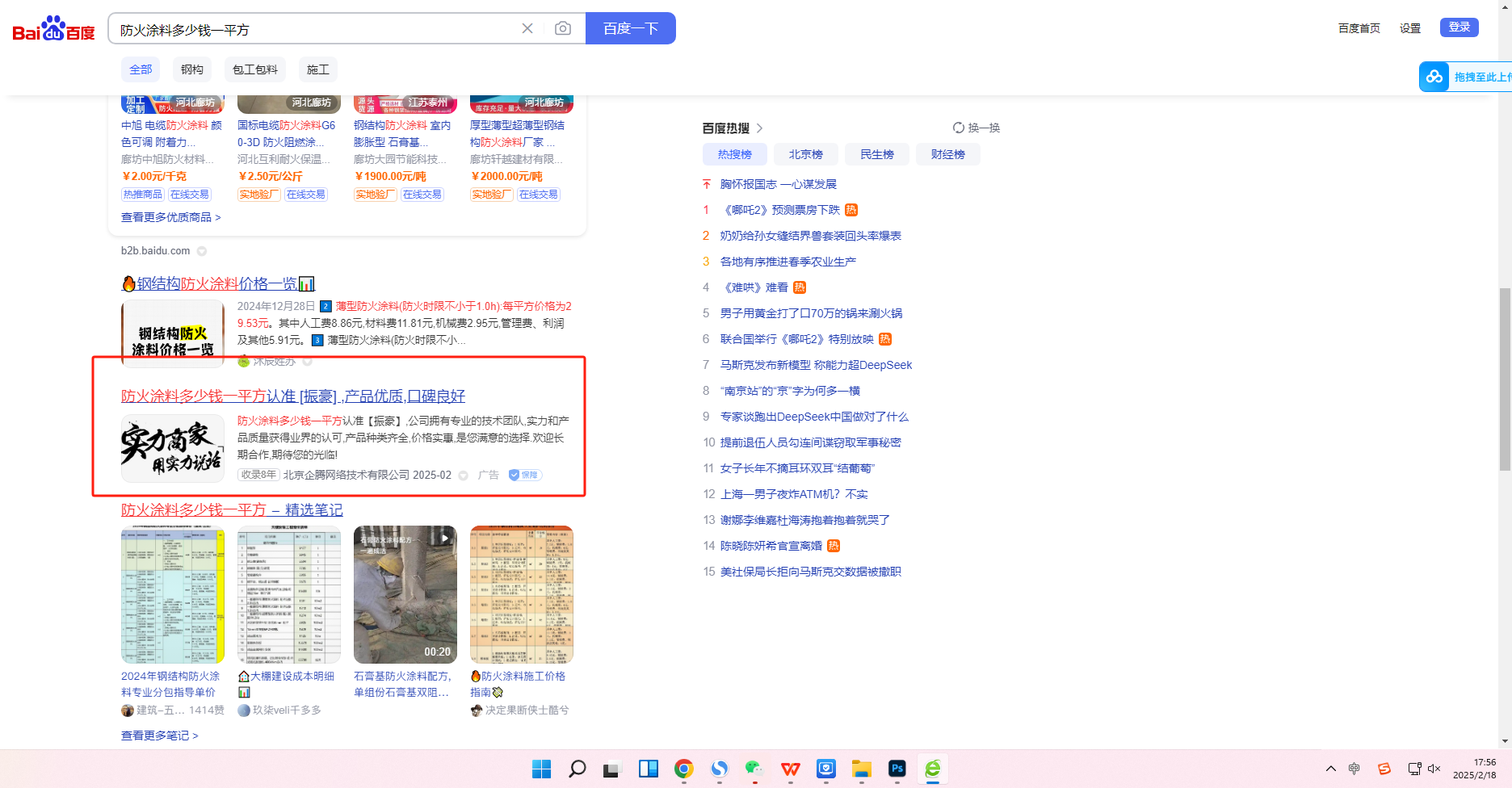
Task: Expand 查看更多笔记 link
Action: pos(159,736)
